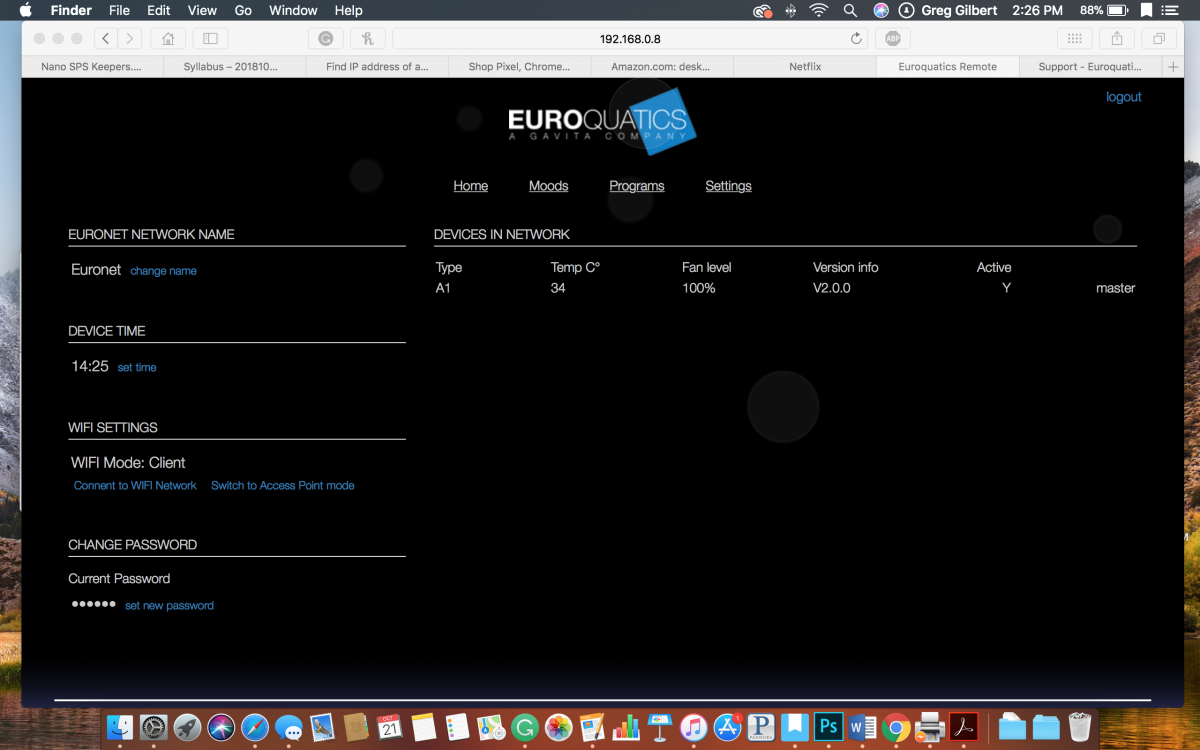Open the Programs page link
Viewport: 1200px width, 750px height.
click(637, 186)
